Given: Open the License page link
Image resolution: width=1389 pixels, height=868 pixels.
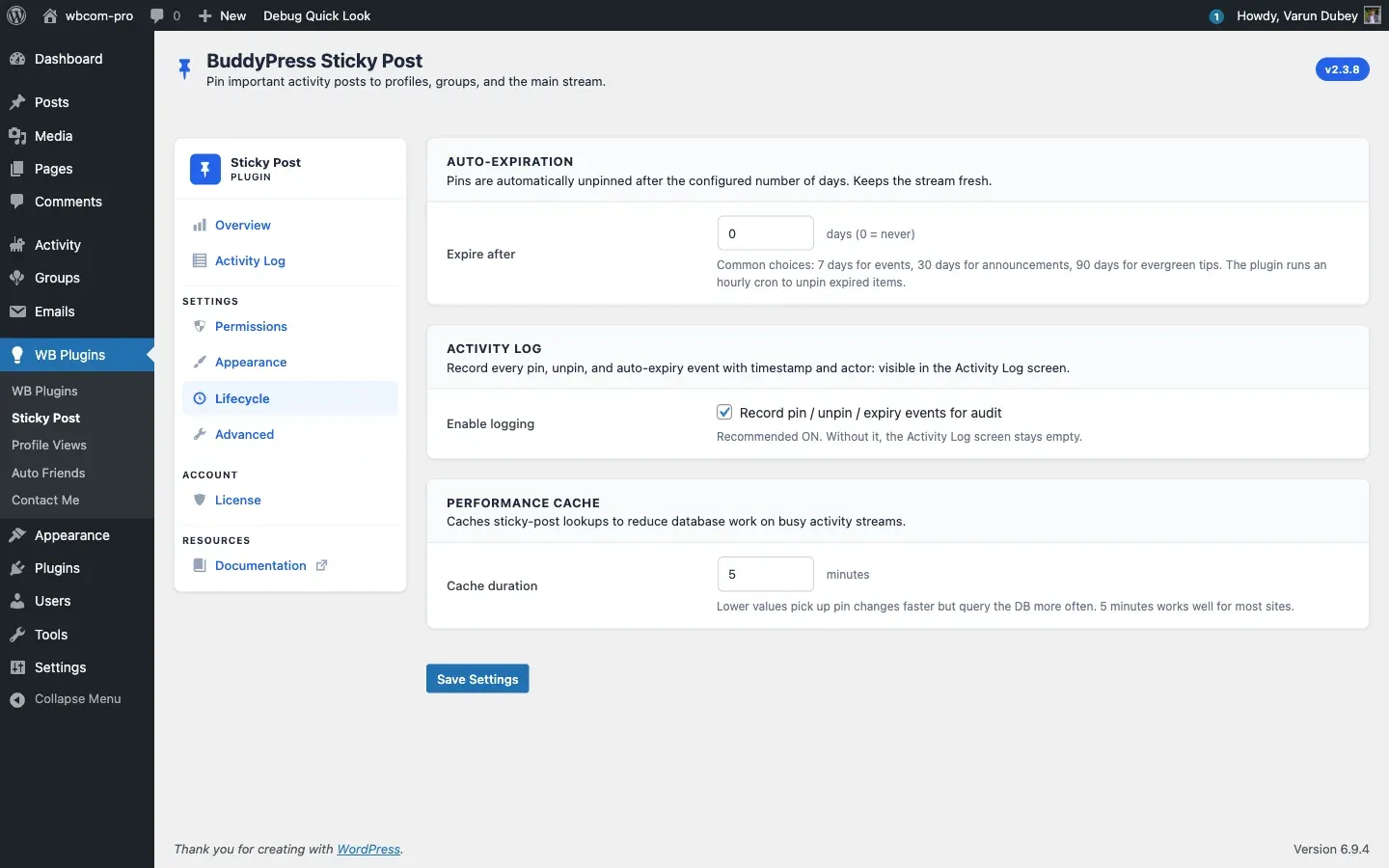Looking at the screenshot, I should click(290, 500).
